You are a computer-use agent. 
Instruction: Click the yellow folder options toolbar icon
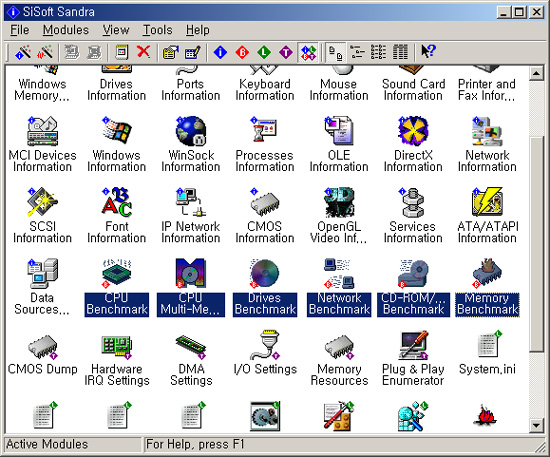pyautogui.click(x=170, y=52)
